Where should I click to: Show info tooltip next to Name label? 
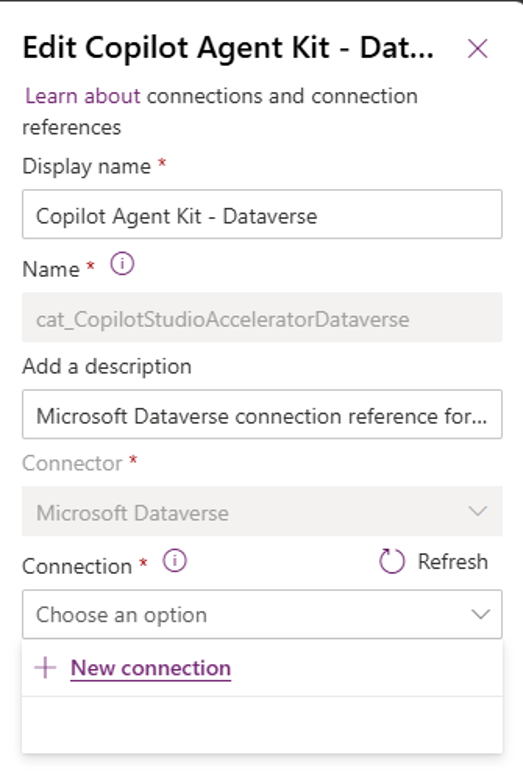pyautogui.click(x=122, y=264)
